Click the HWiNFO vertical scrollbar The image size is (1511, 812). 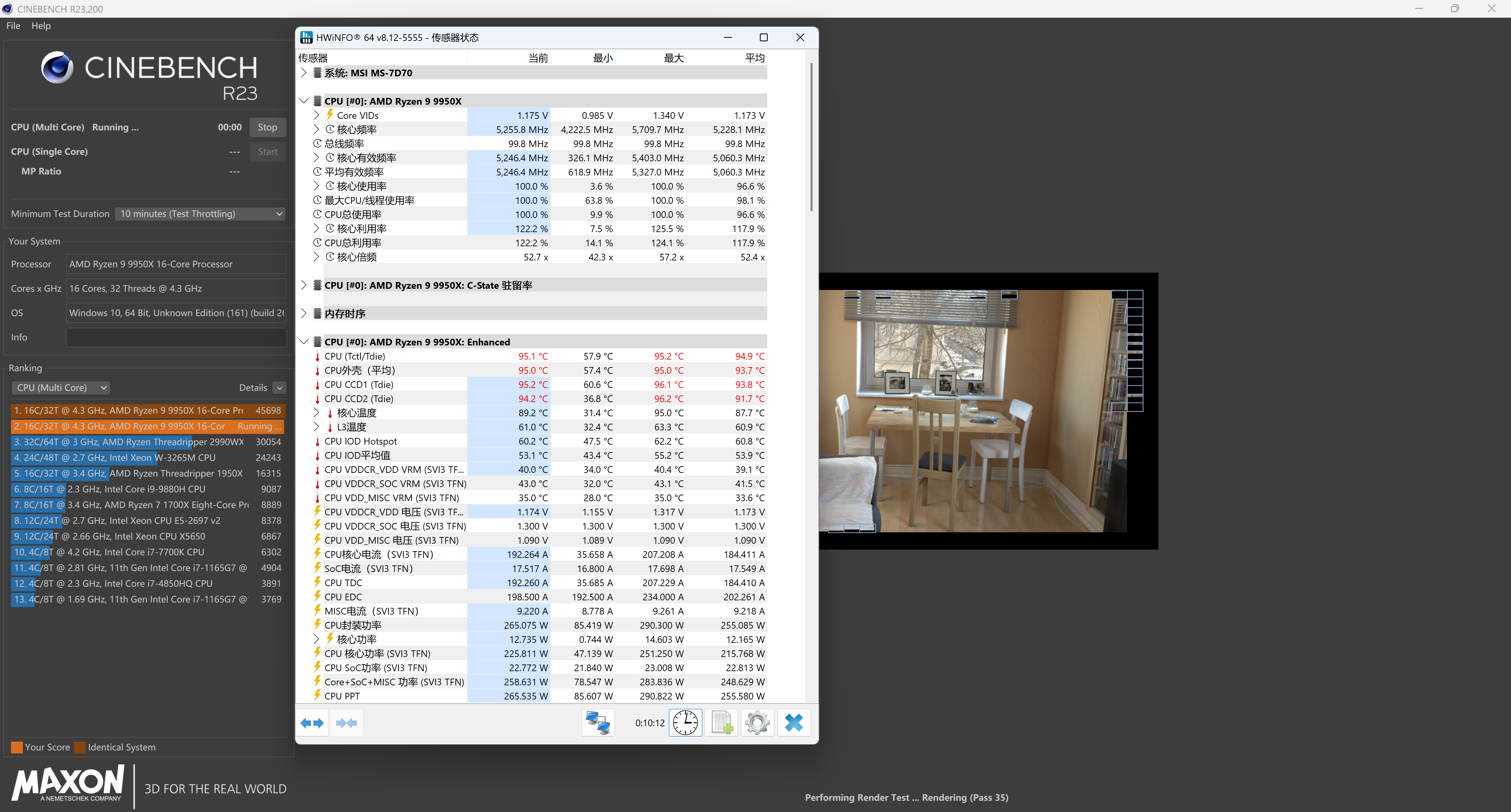pos(811,138)
